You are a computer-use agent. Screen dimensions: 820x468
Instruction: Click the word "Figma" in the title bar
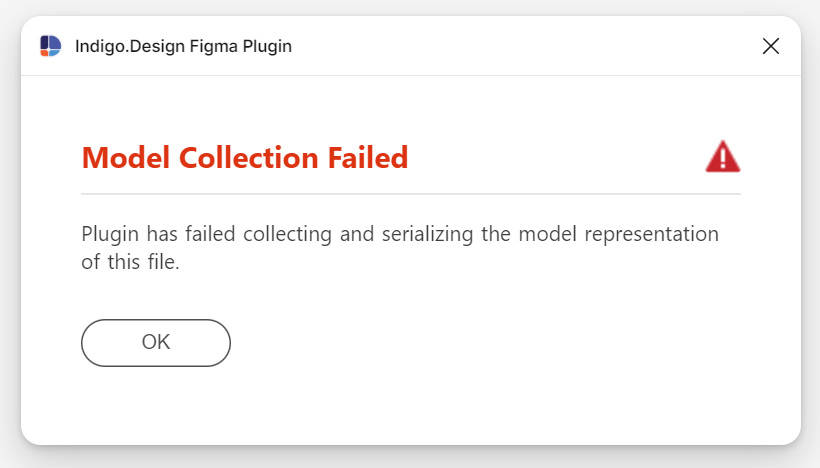pos(213,47)
